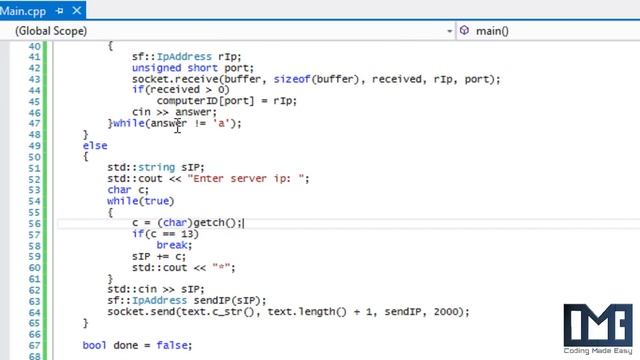Click the while(answer != 'a') line
Viewport: 640px width, 360px height.
[175, 123]
